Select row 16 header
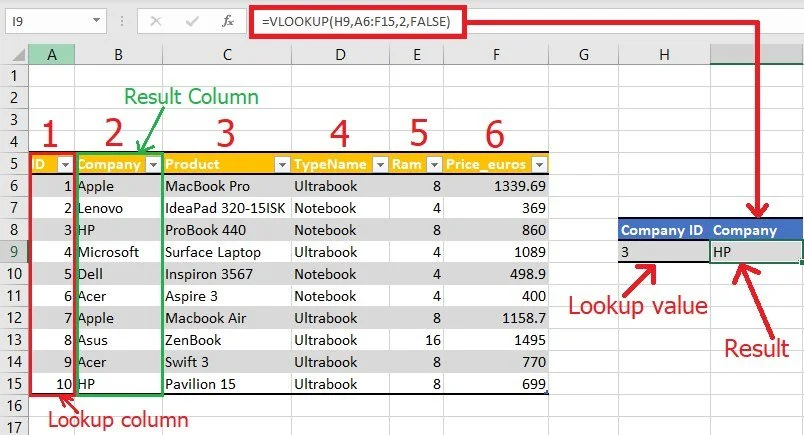The height and width of the screenshot is (435, 804). coord(14,406)
